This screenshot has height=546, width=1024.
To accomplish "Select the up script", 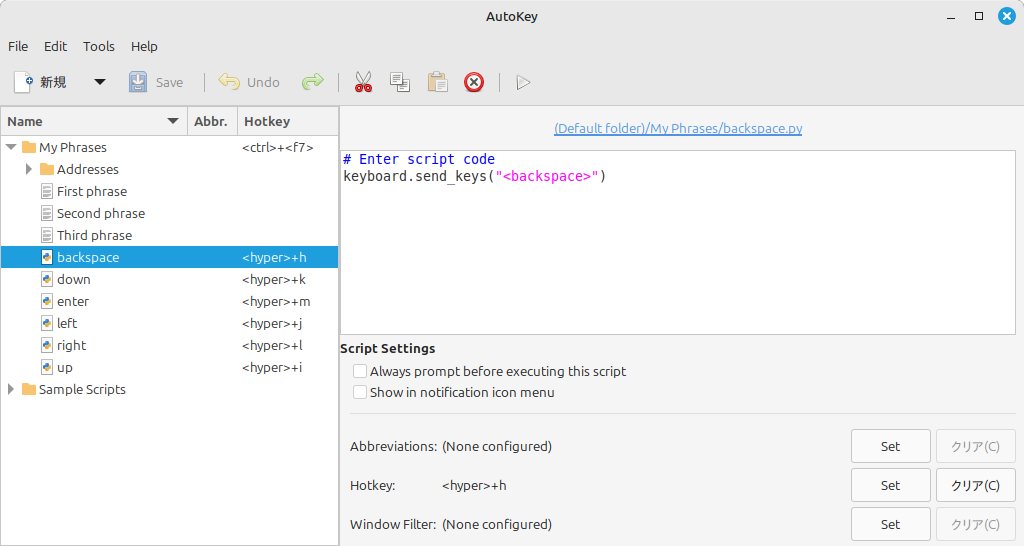I will tap(65, 368).
